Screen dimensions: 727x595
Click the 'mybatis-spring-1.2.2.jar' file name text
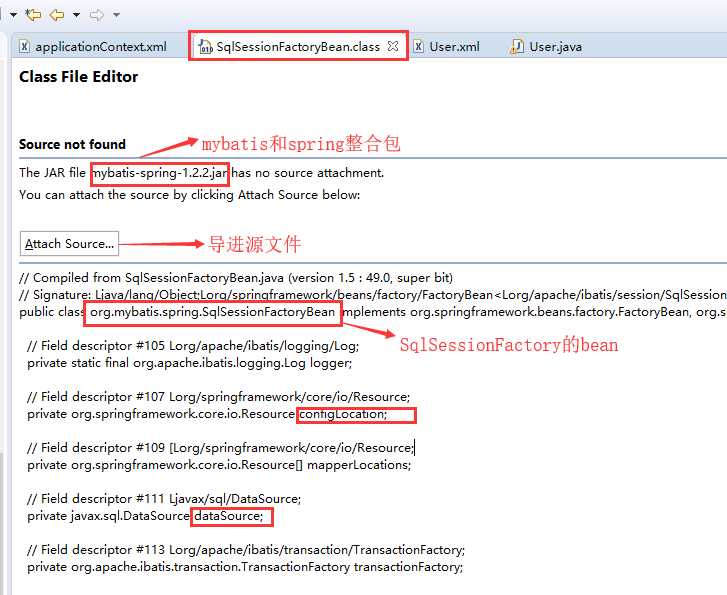click(x=160, y=173)
